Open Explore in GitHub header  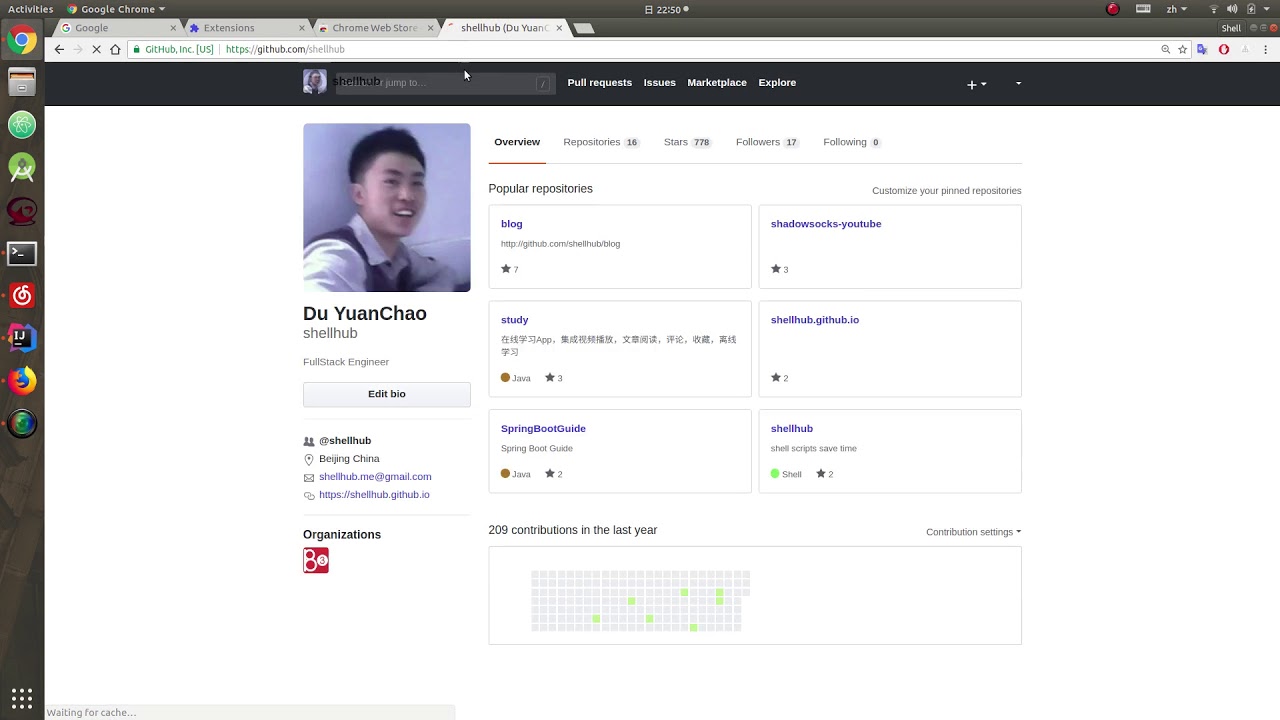[x=777, y=83]
